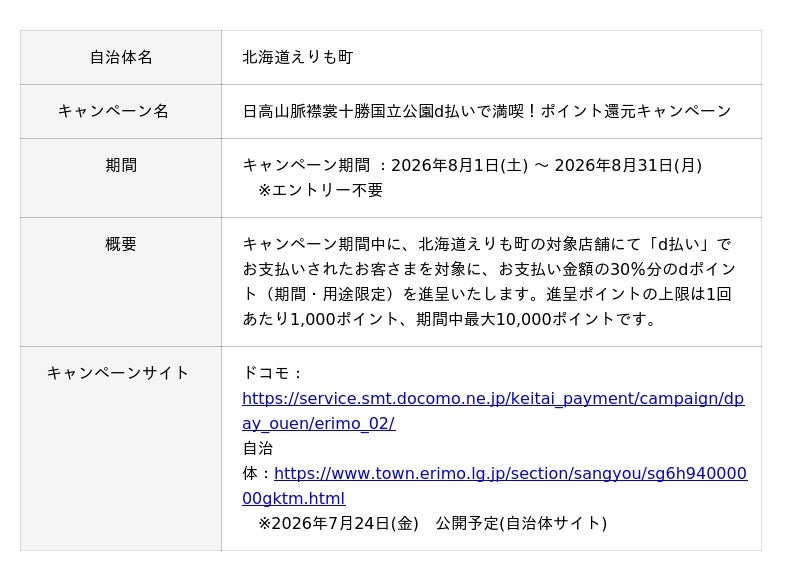Click the 自治体： label above municipality link
The height and width of the screenshot is (581, 800).
point(258,461)
